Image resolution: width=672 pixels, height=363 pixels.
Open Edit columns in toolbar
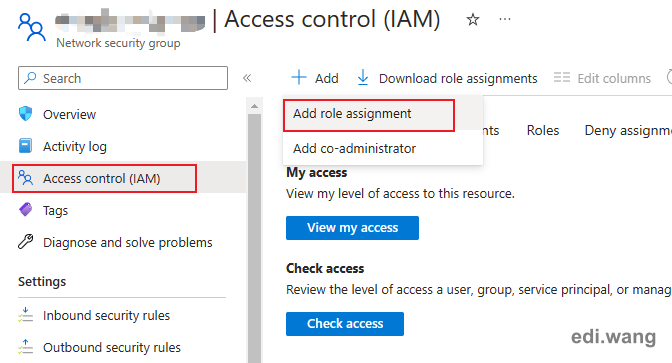pos(602,78)
